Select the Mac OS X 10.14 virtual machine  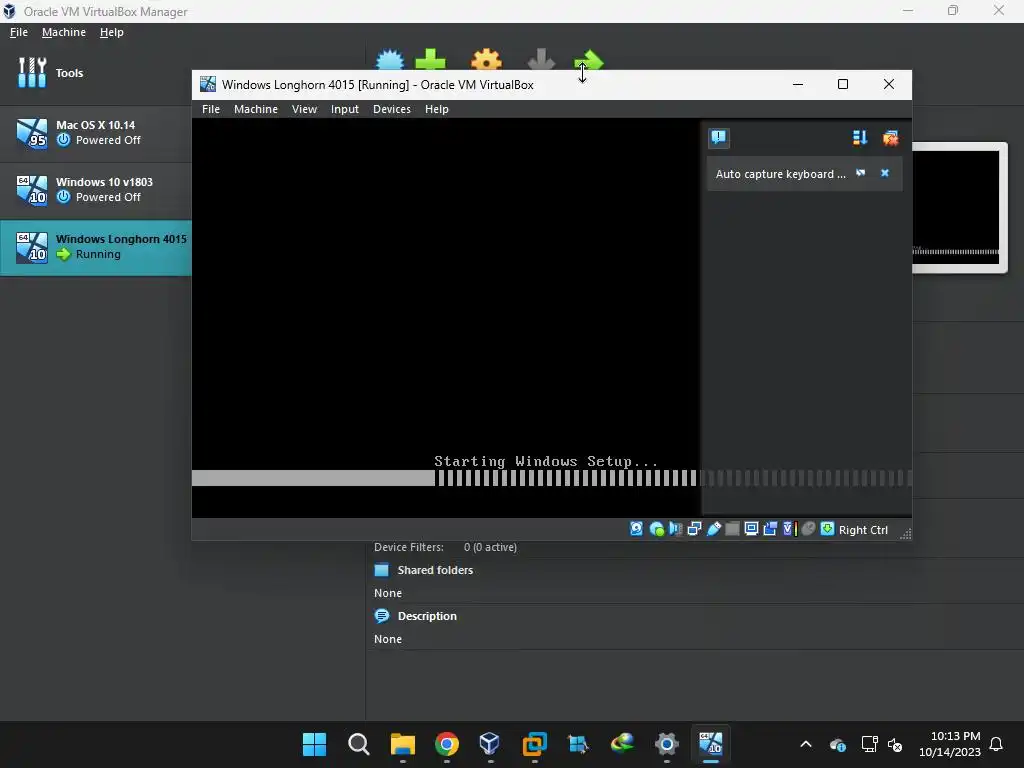(95, 133)
